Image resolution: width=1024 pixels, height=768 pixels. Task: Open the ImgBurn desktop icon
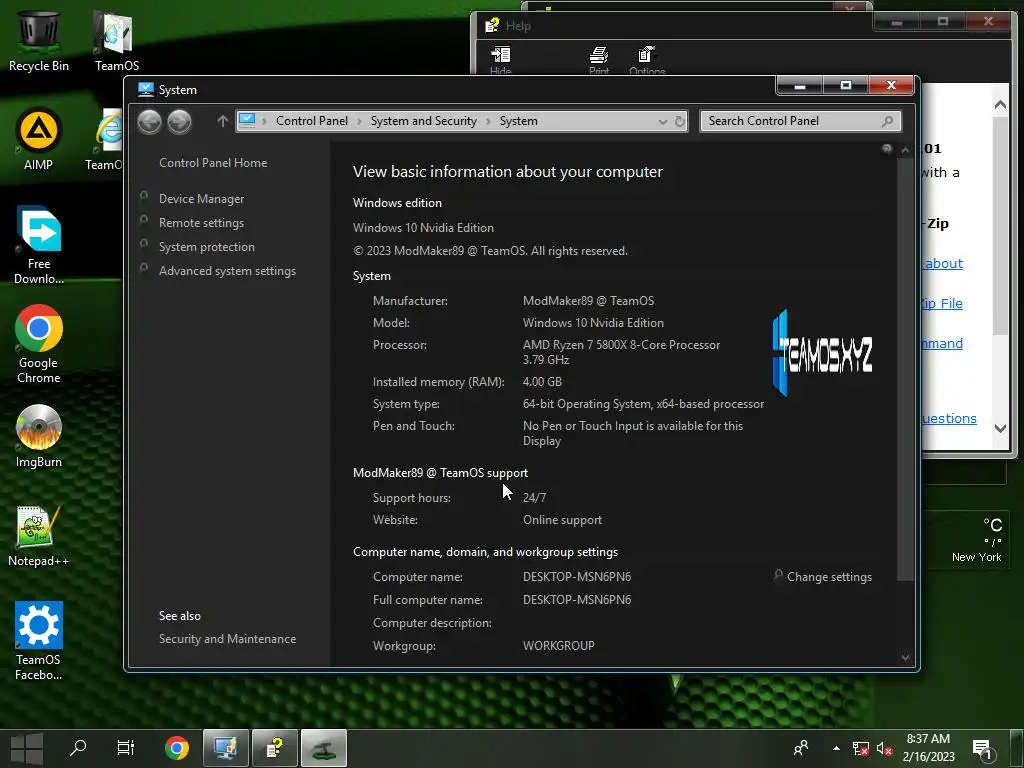pyautogui.click(x=39, y=436)
